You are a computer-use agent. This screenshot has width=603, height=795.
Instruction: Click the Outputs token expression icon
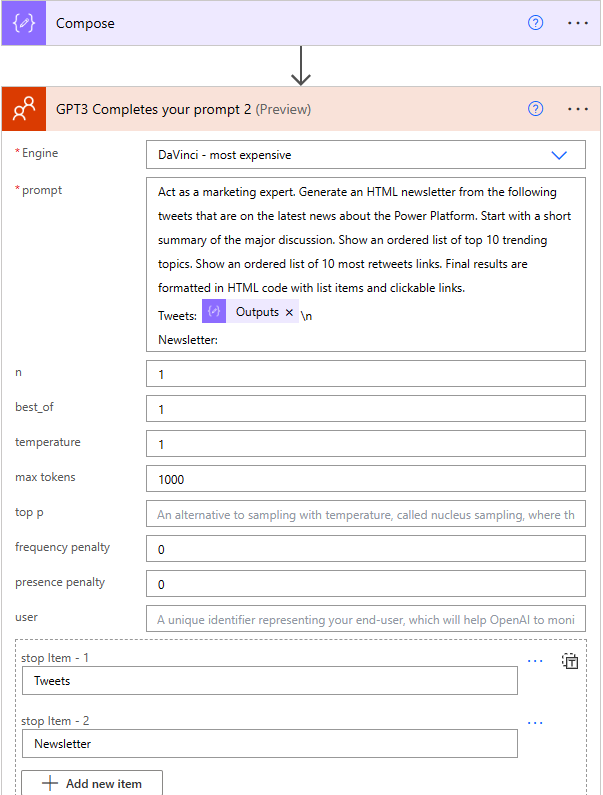[x=214, y=311]
